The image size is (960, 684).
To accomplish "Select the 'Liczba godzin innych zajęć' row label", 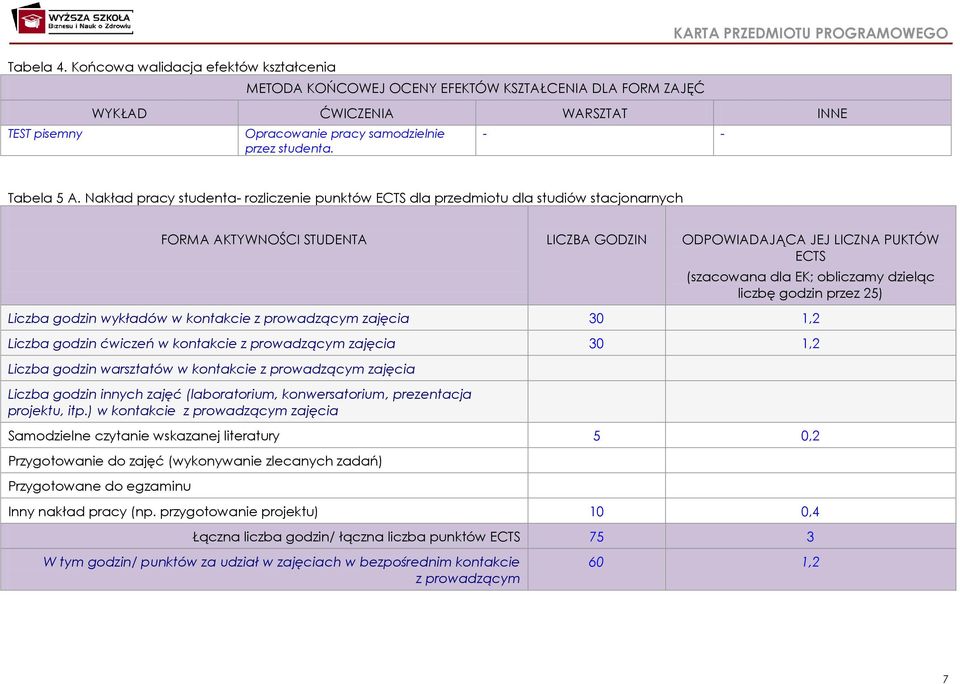I will (x=239, y=402).
